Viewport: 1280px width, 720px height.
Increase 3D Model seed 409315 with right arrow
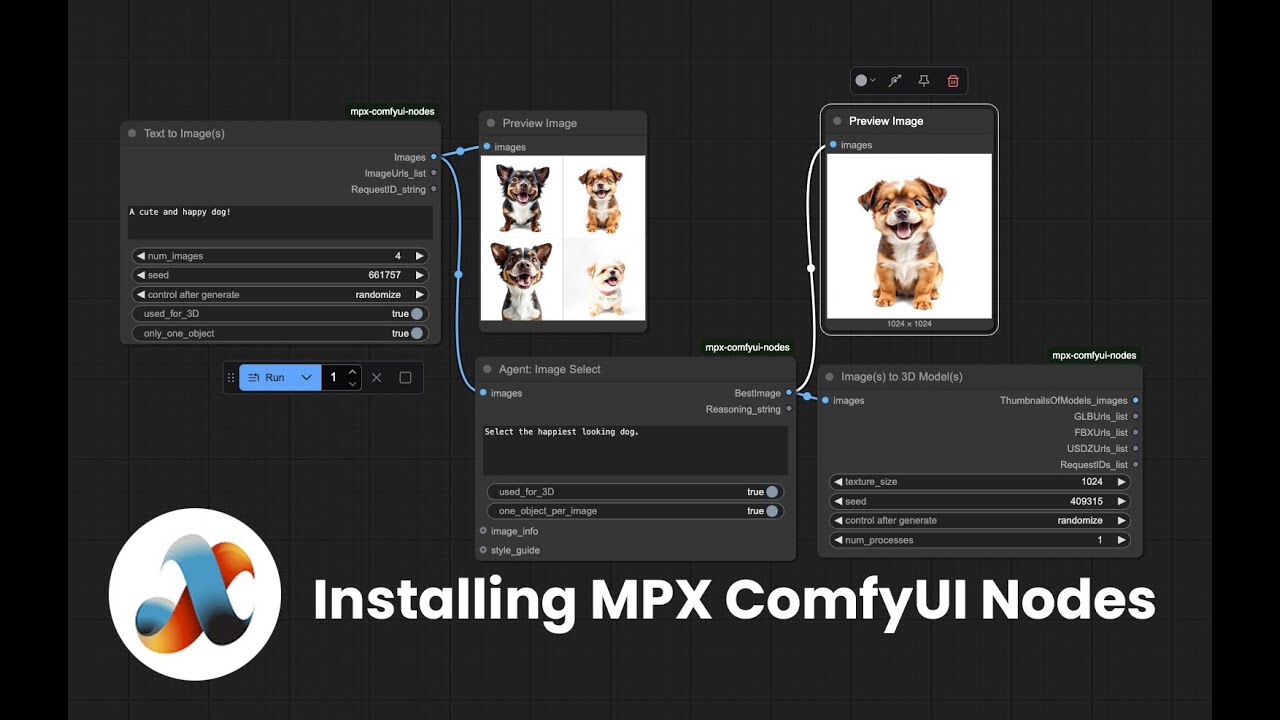click(x=1122, y=502)
